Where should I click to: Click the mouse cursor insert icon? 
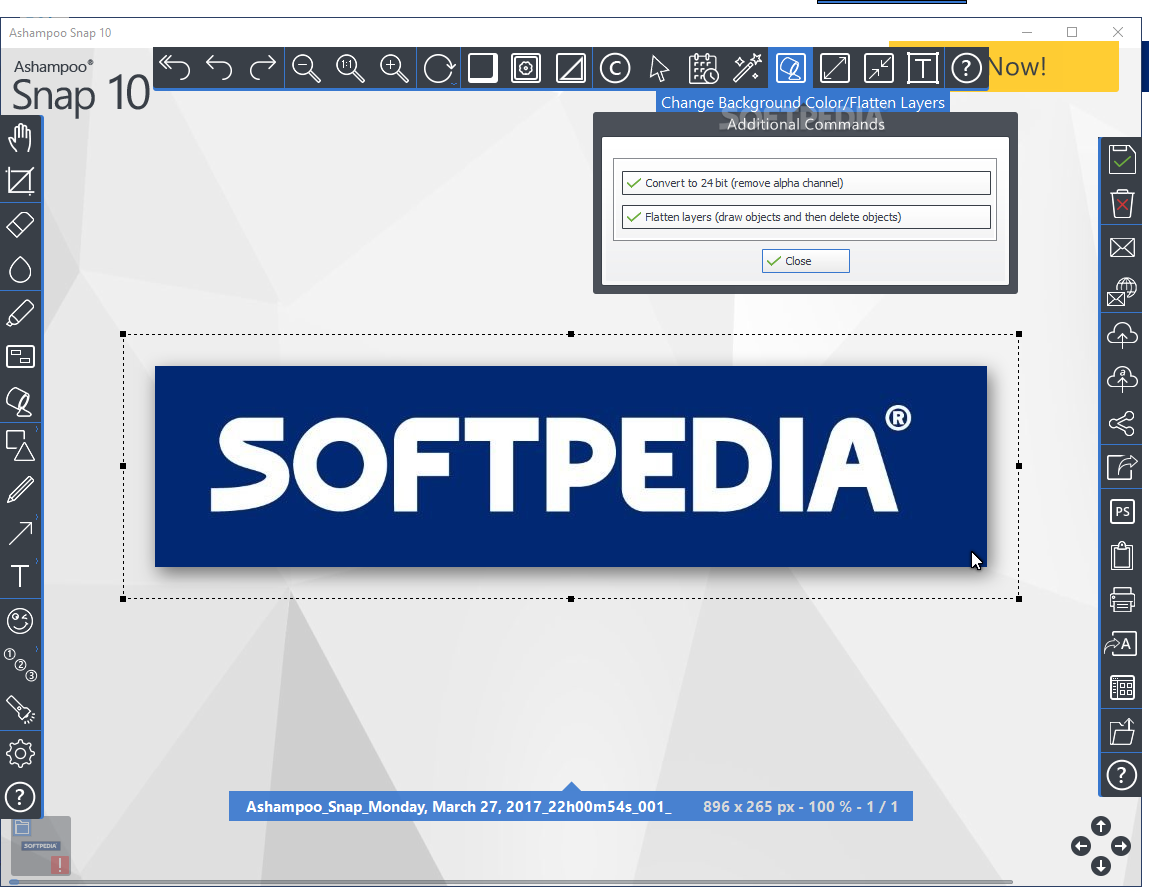coord(659,68)
